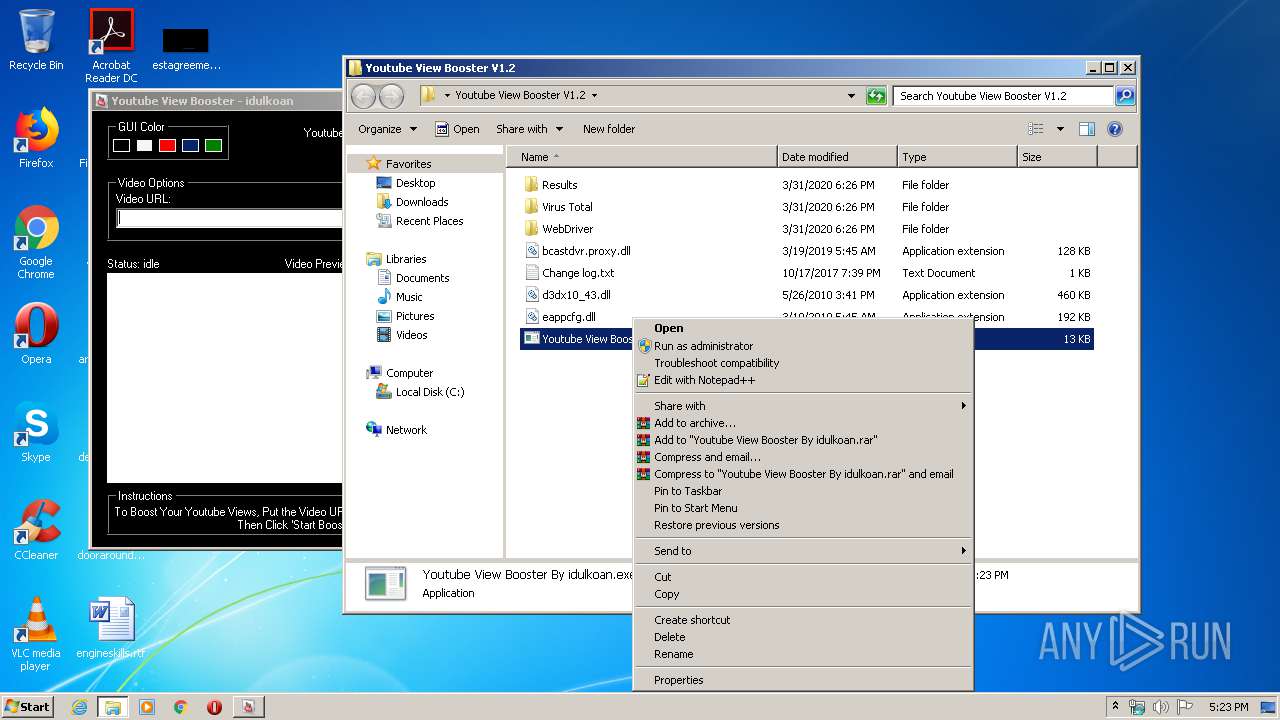Open engineskills.rtf desktop document
Viewport: 1280px width, 720px height.
(111, 628)
